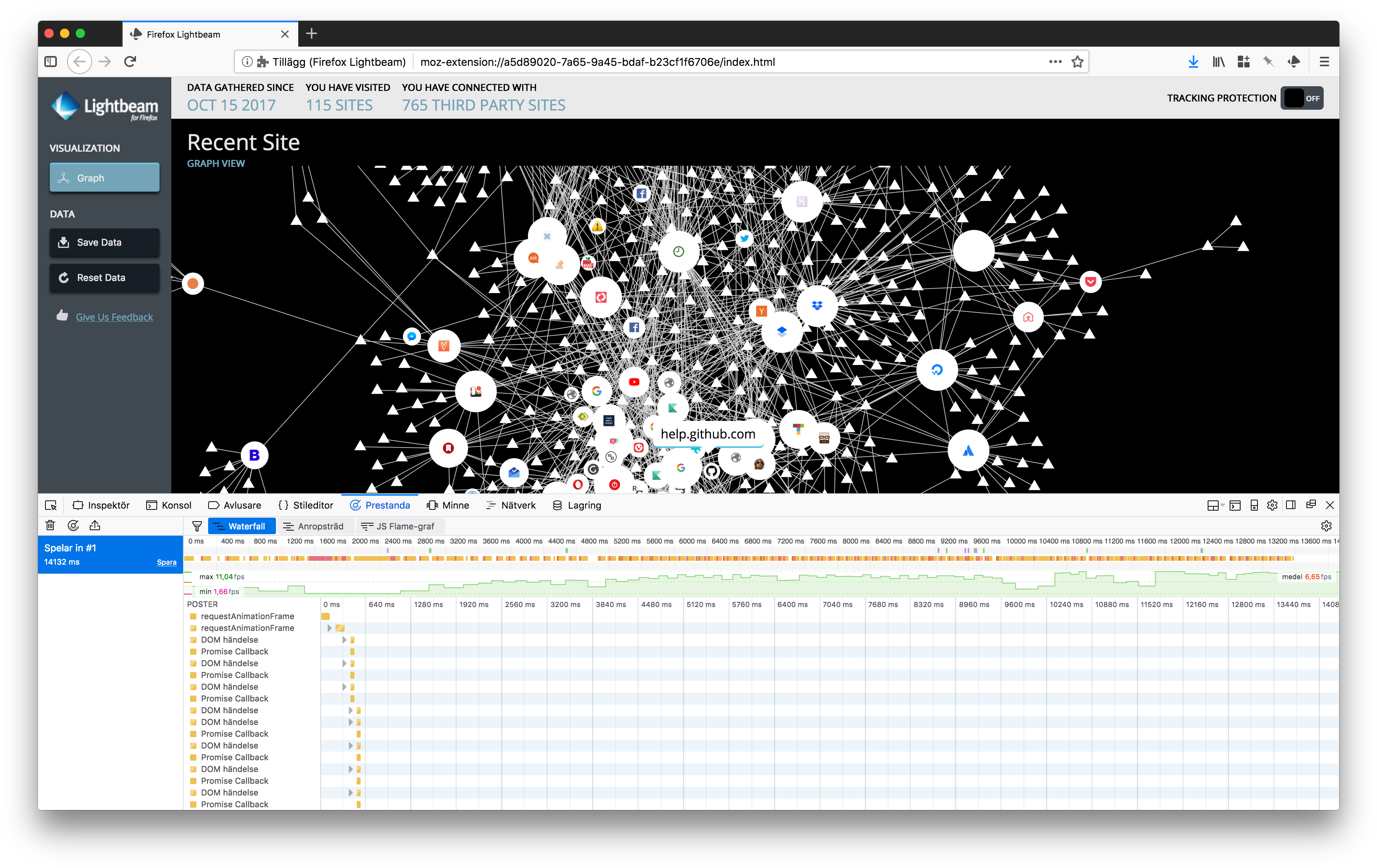Click the overview timeline at 4000 ms

coord(528,541)
